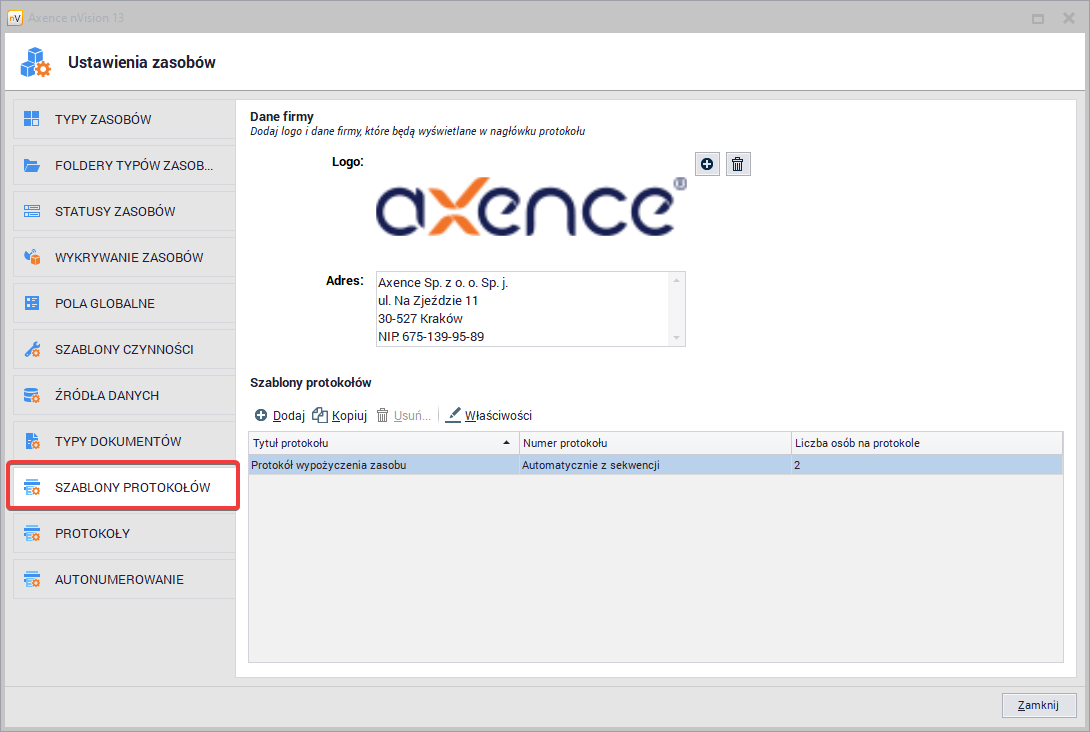The width and height of the screenshot is (1090, 732).
Task: Click the Typy dokumentów file icon
Action: pyautogui.click(x=32, y=441)
